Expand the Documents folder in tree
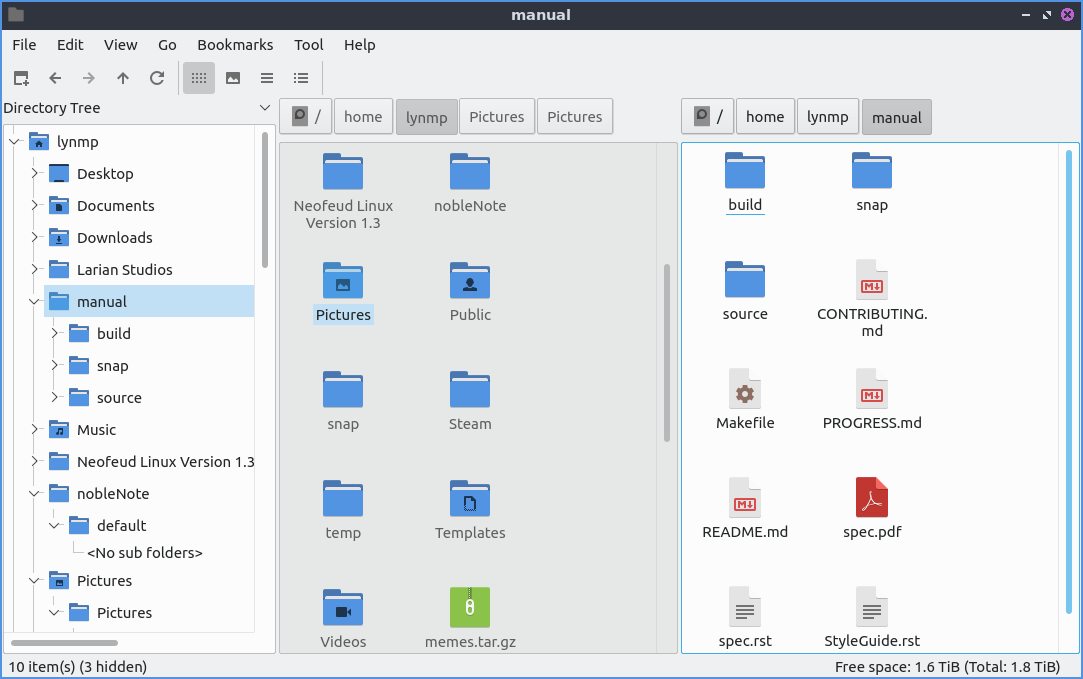 tap(34, 206)
